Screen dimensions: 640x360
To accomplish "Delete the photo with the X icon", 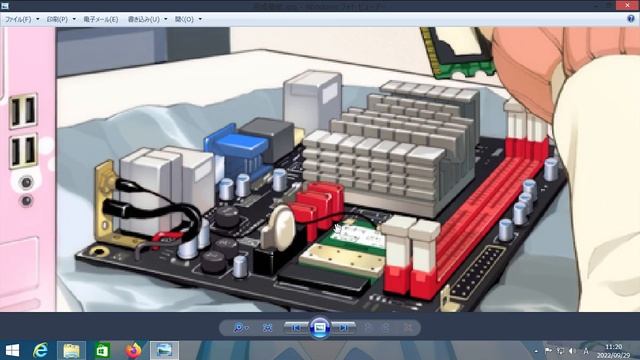I will click(408, 328).
